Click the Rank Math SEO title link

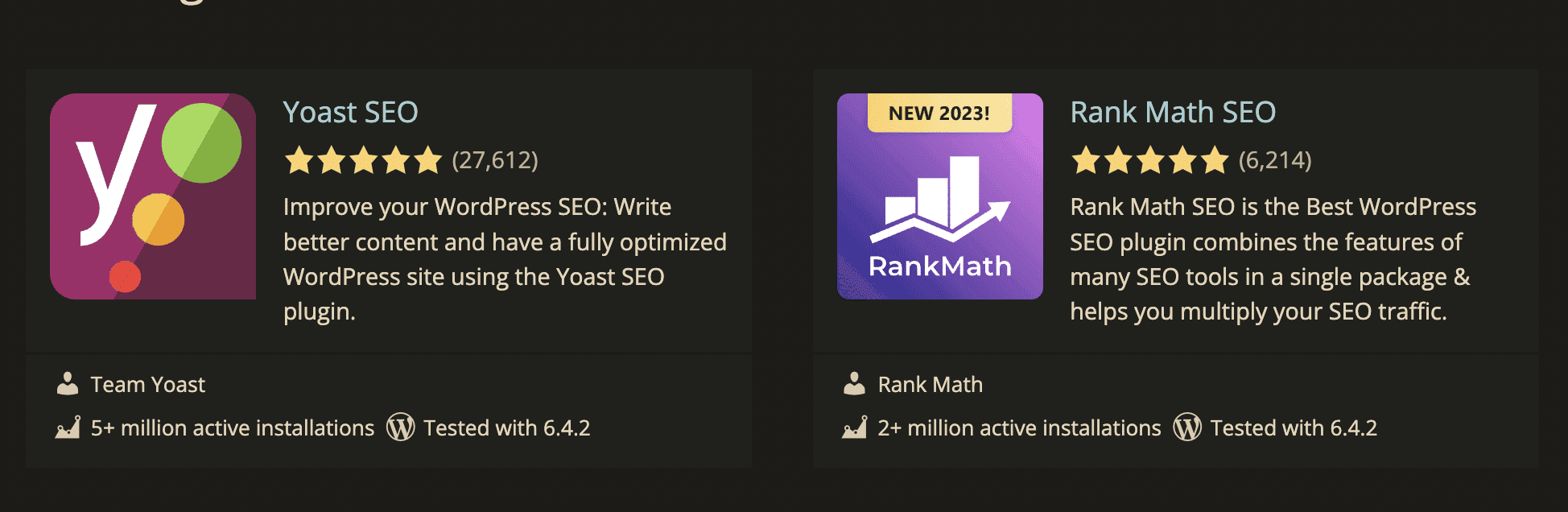tap(1173, 112)
